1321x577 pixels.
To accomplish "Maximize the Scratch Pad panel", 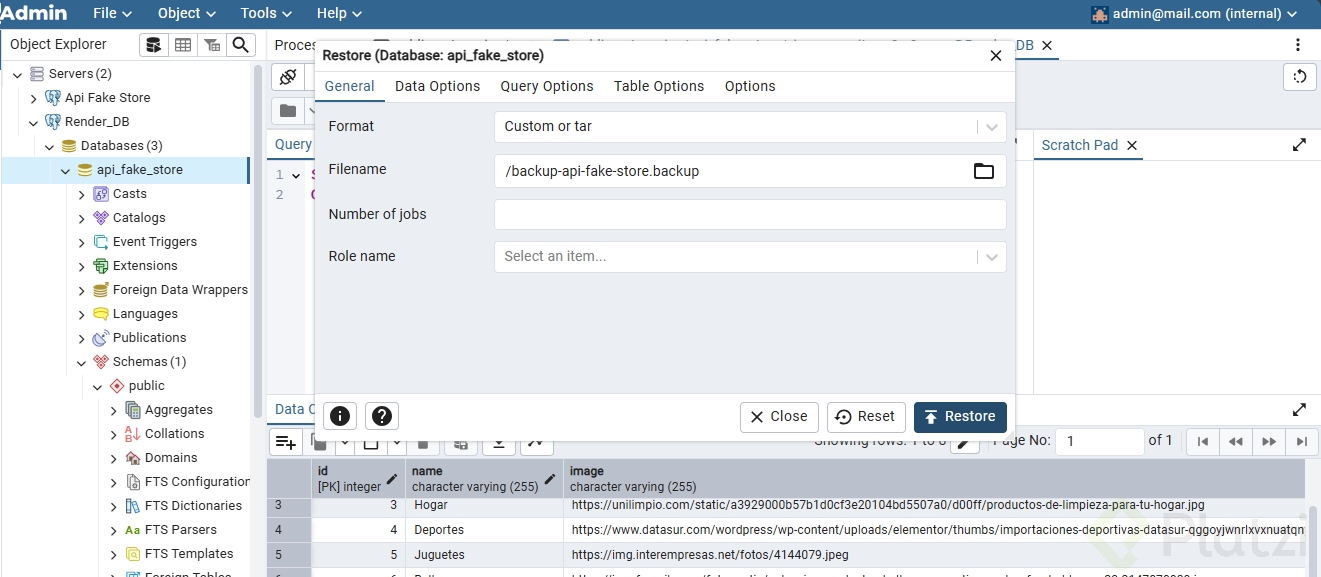I will coord(1299,145).
